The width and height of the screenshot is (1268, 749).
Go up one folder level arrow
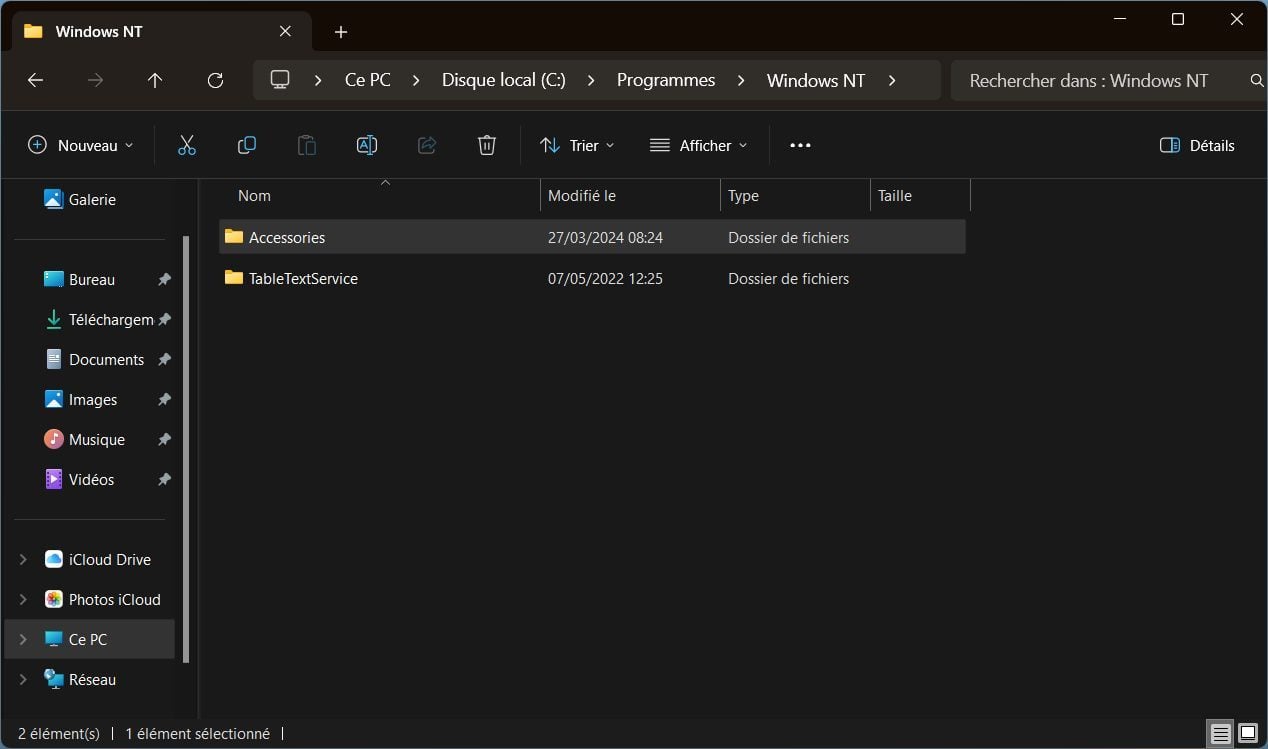pos(155,80)
